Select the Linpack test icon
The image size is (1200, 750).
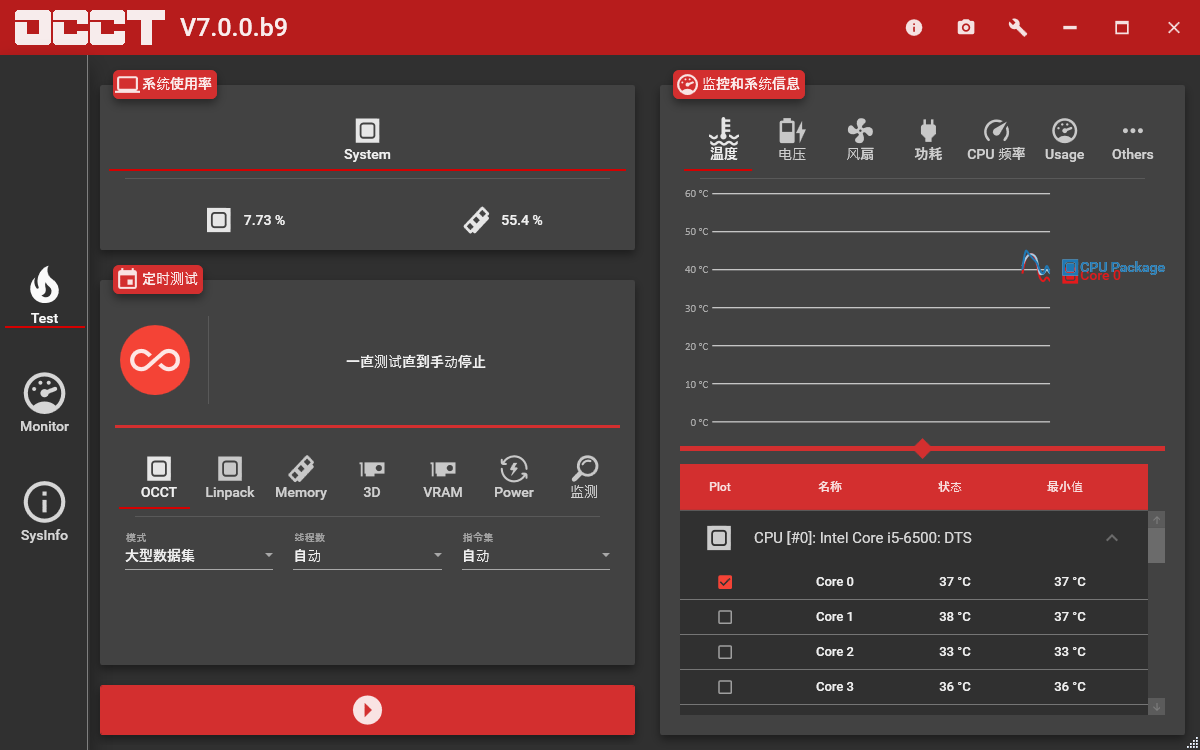pyautogui.click(x=230, y=478)
